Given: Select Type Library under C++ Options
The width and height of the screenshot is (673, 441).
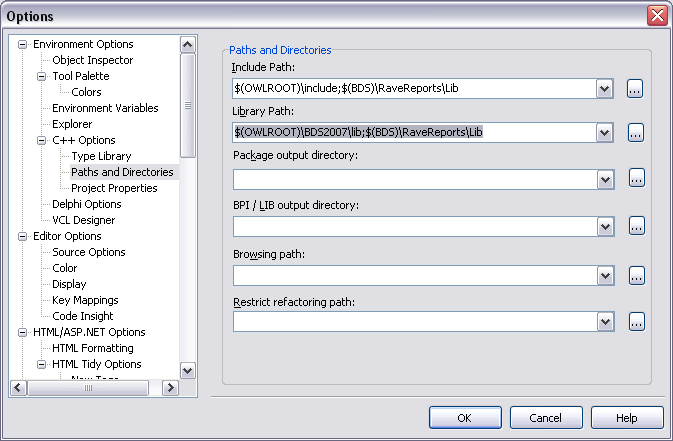Looking at the screenshot, I should 101,156.
